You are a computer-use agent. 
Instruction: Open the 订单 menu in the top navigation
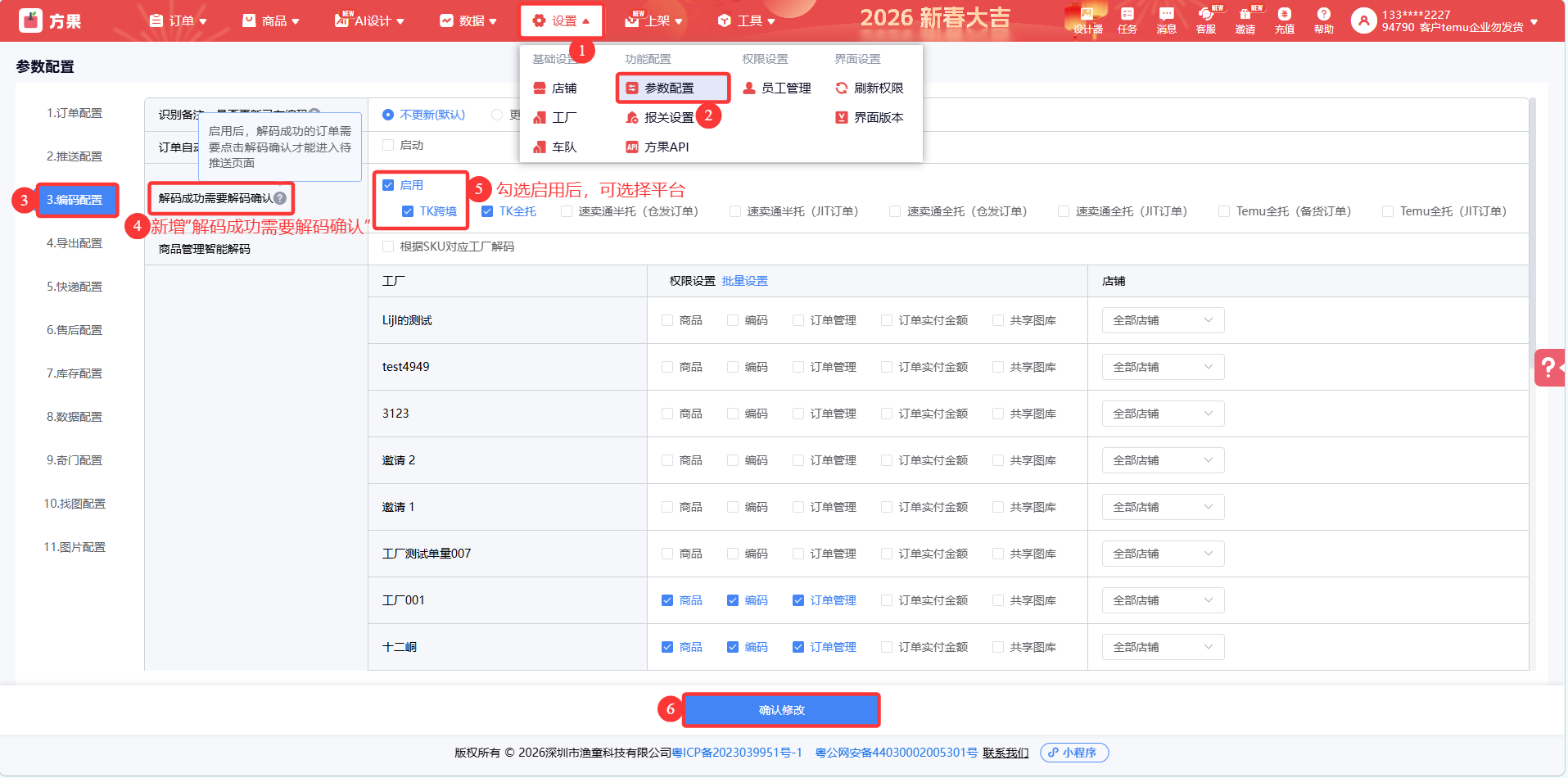(178, 20)
